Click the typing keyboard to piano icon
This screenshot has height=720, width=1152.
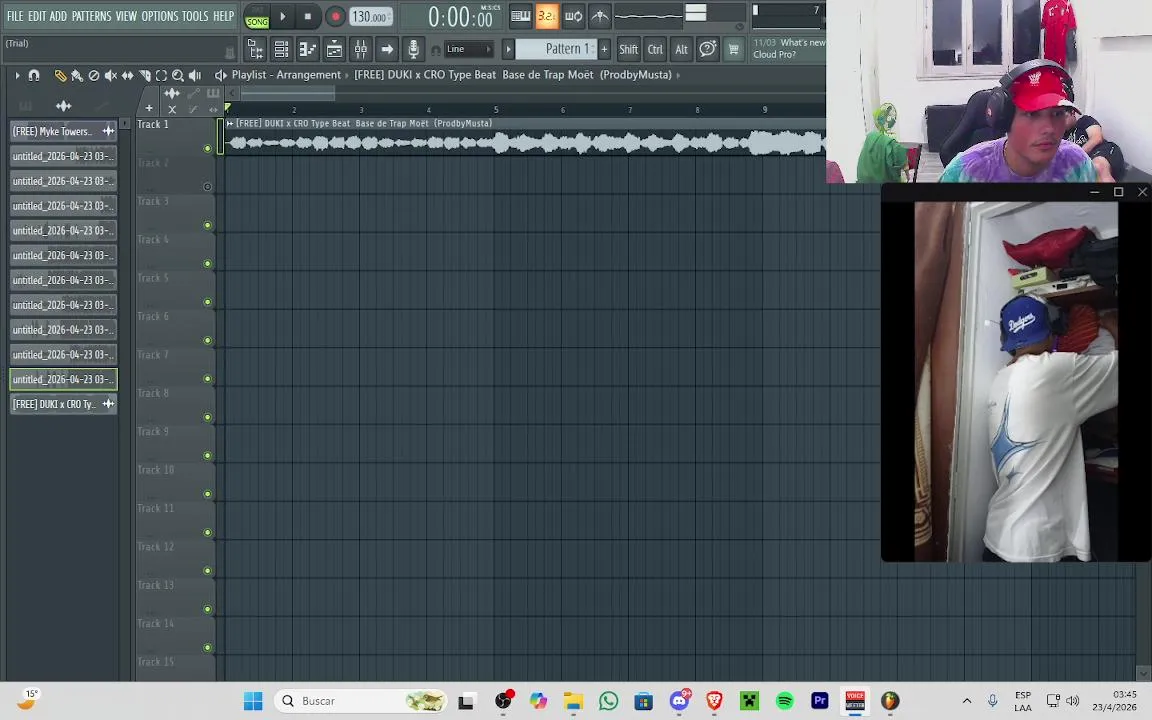[520, 16]
